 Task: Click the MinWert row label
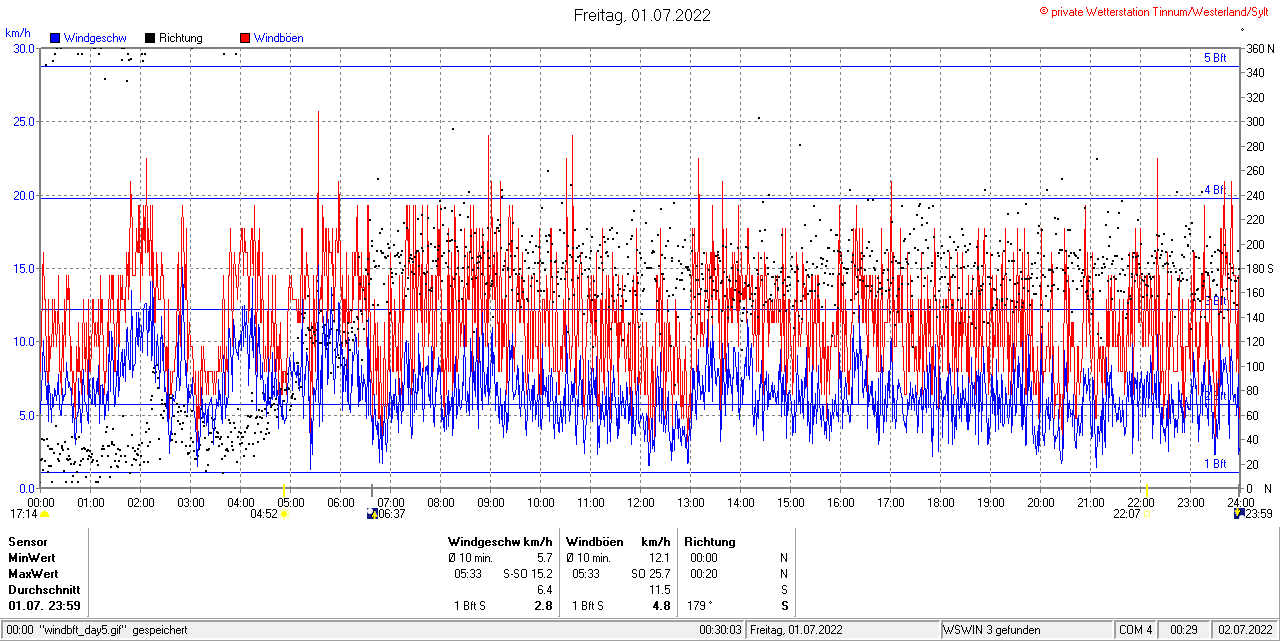32,558
